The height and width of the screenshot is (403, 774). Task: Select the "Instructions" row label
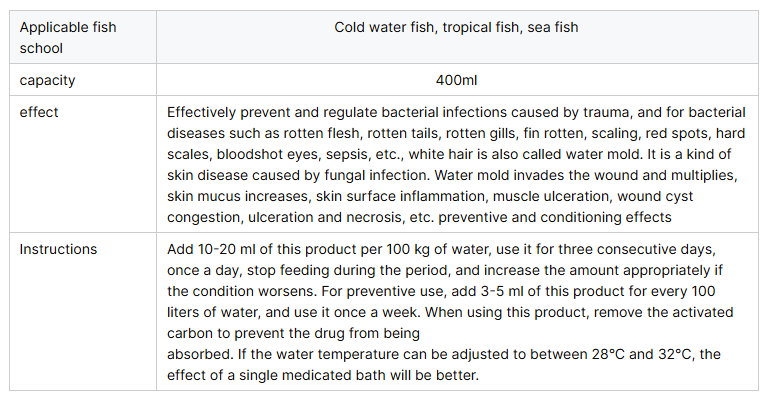(58, 249)
